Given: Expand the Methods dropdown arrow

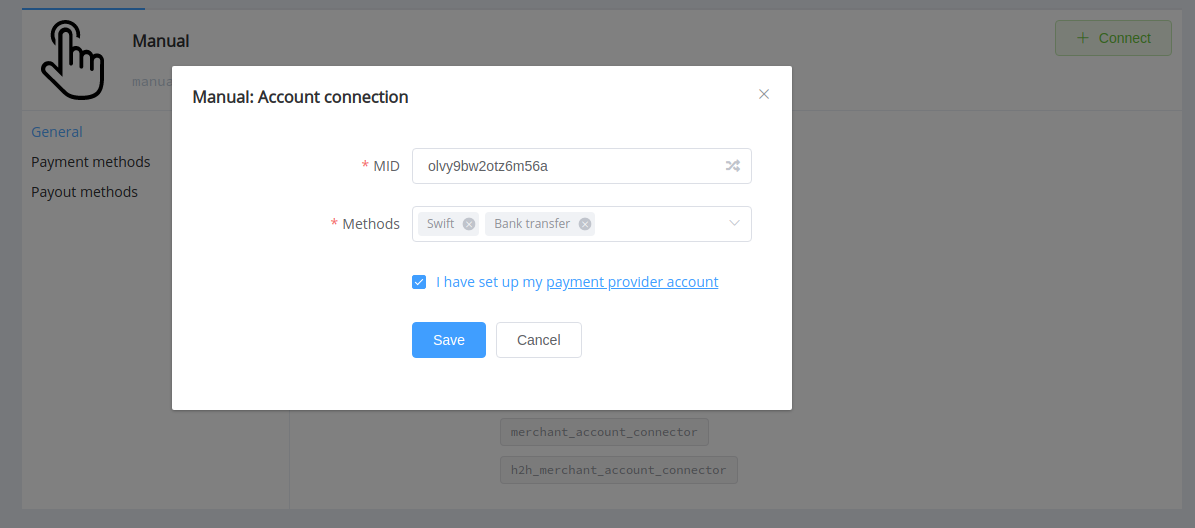Looking at the screenshot, I should point(734,224).
